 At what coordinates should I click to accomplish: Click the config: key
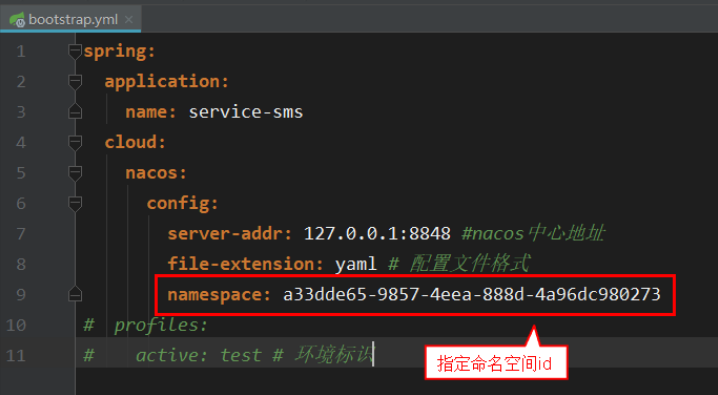point(182,203)
